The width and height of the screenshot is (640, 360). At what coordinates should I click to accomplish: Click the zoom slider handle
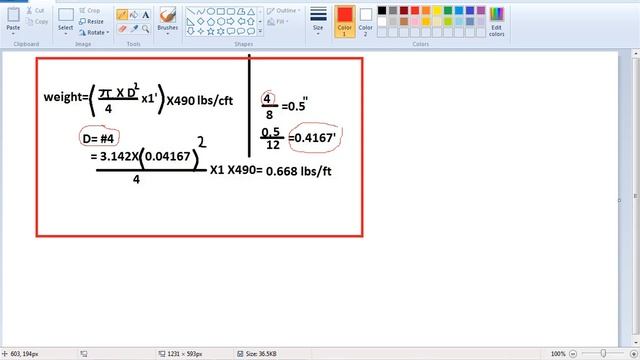coord(603,353)
